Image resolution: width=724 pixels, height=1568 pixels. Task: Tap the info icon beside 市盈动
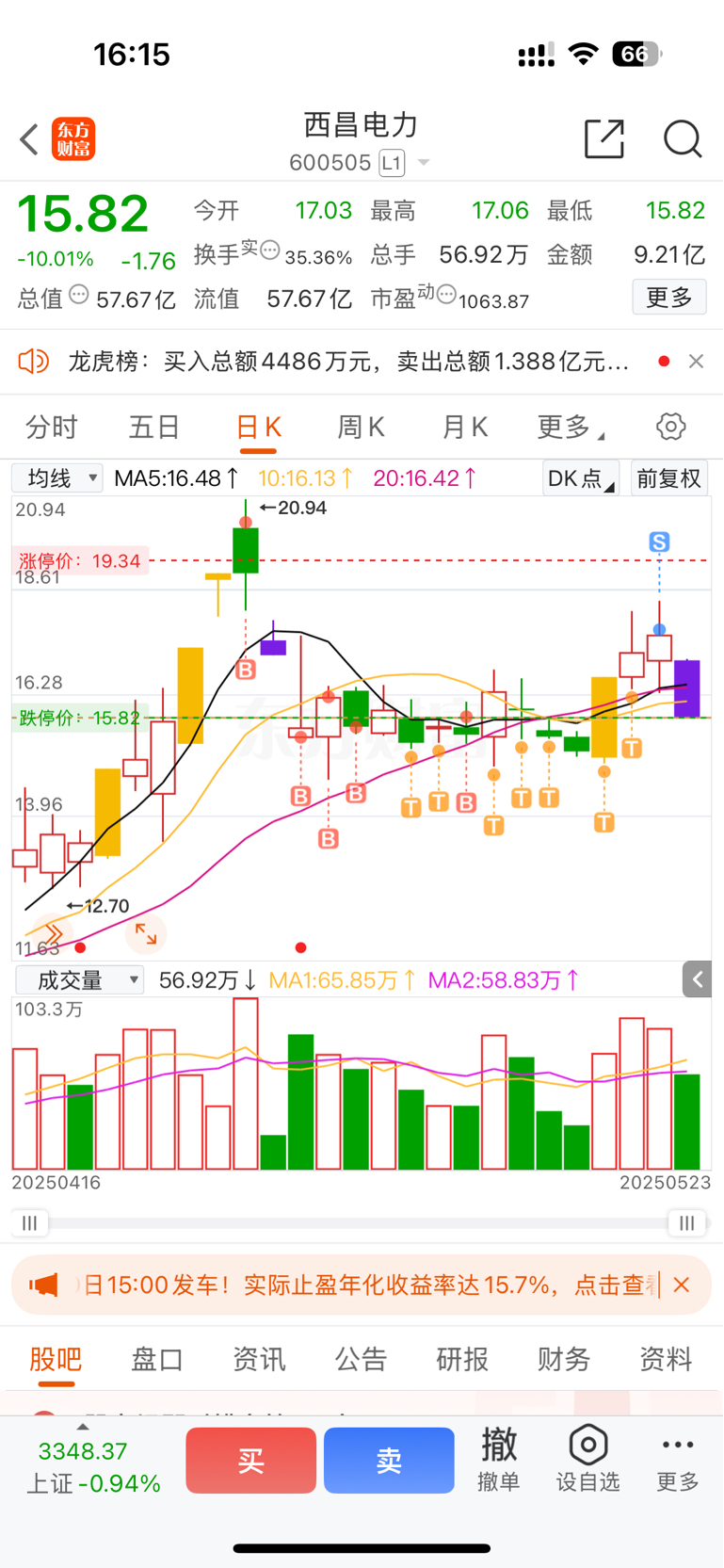click(446, 295)
